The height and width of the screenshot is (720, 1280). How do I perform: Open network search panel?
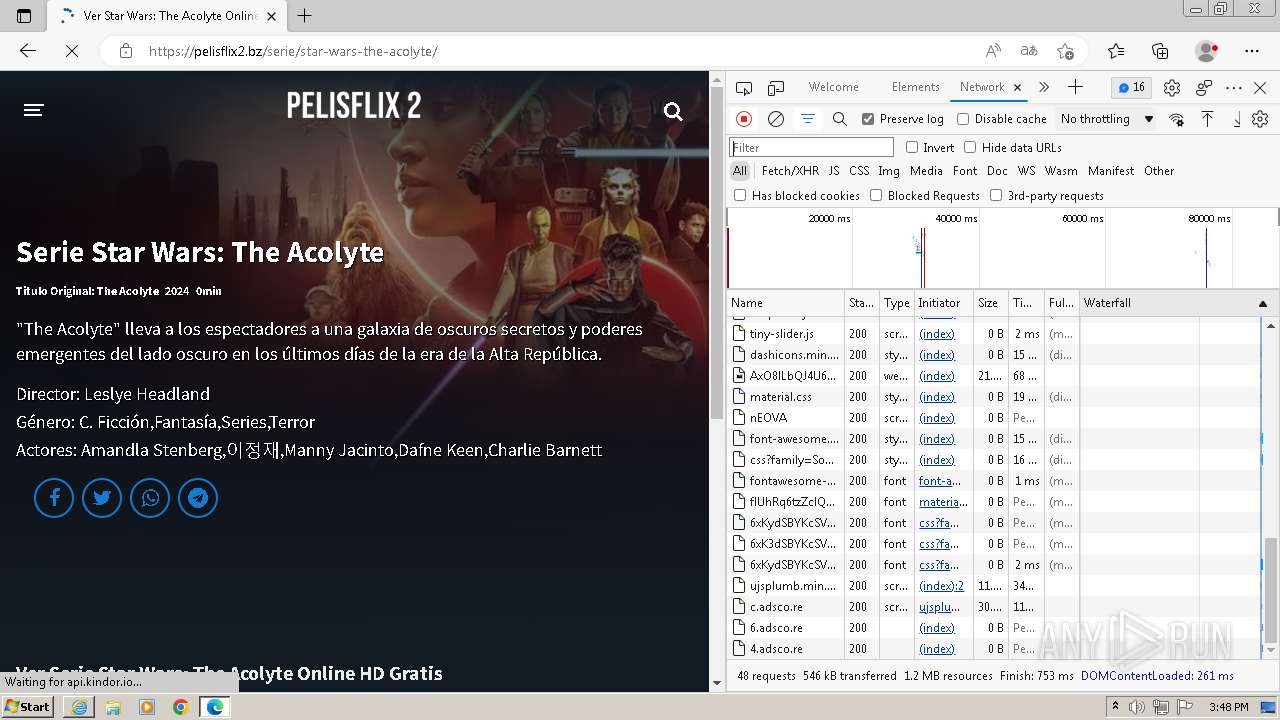(x=840, y=119)
